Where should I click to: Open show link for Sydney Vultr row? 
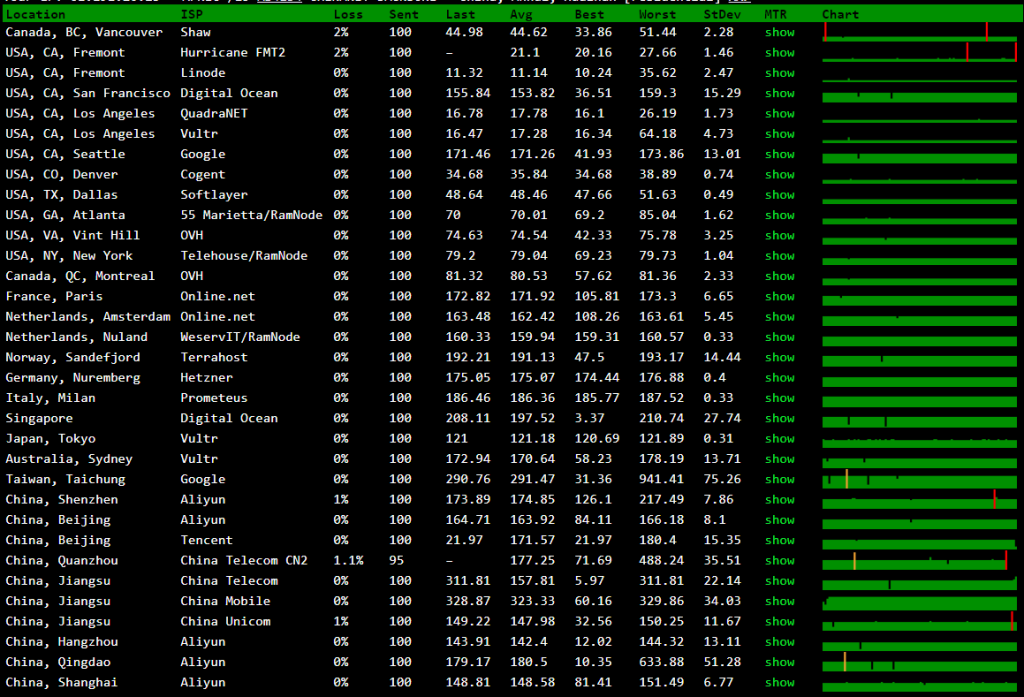tap(780, 459)
